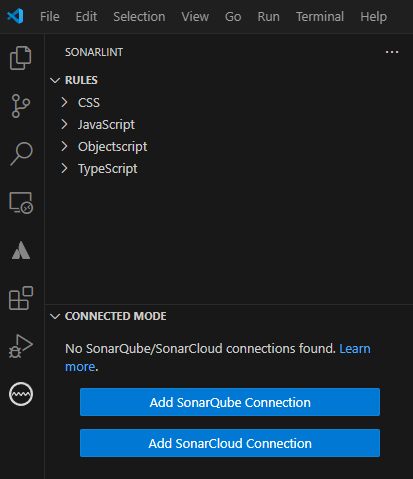Open the Azure sidebar icon

(x=21, y=250)
